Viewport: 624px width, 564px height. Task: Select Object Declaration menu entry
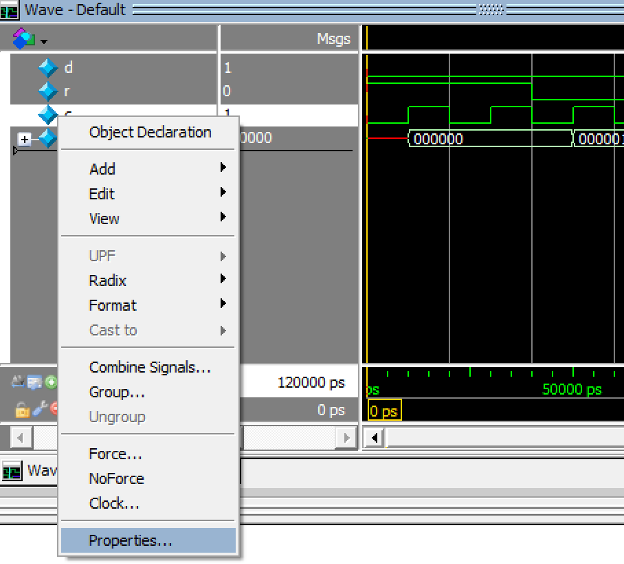pyautogui.click(x=150, y=132)
